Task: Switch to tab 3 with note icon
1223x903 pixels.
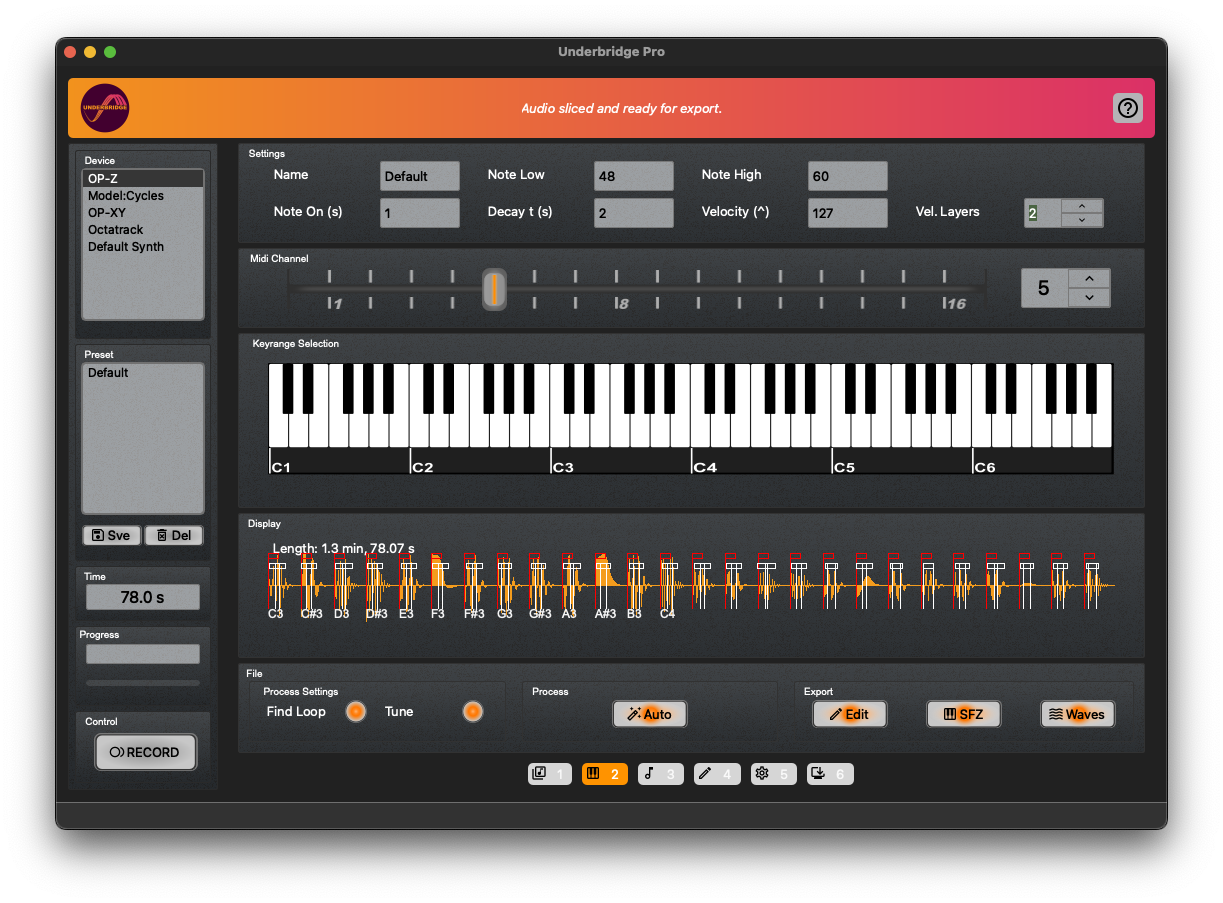Action: [660, 774]
